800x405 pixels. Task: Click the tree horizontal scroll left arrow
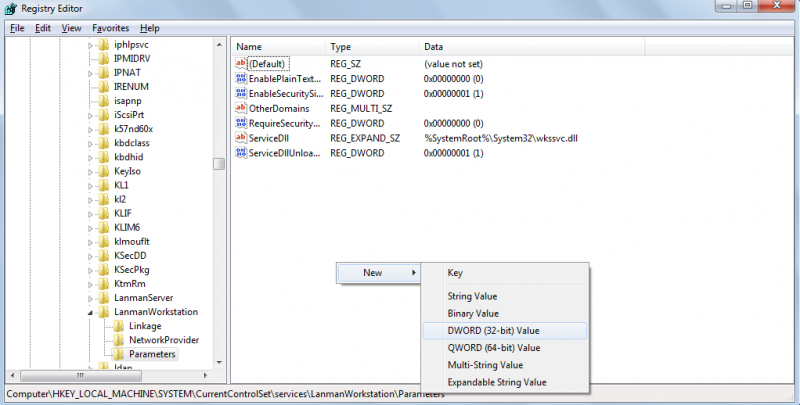[x=13, y=375]
